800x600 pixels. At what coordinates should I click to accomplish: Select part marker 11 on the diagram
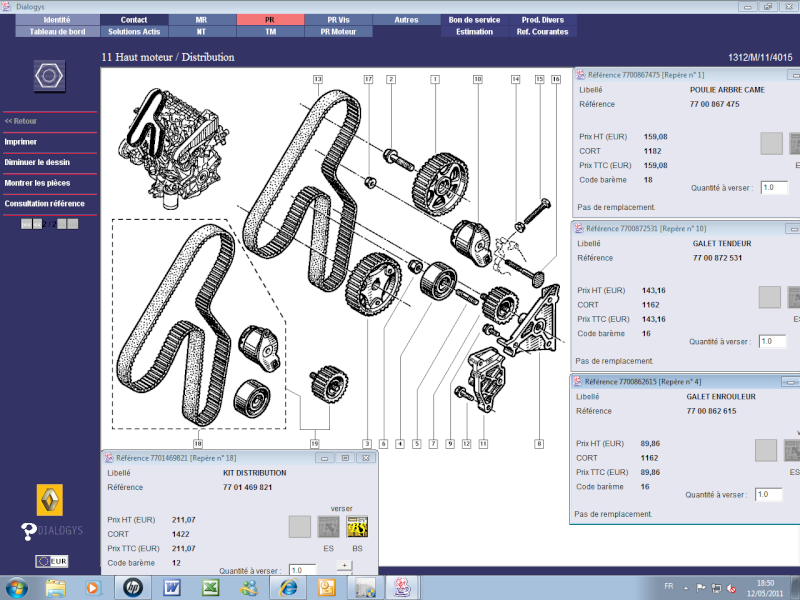(x=483, y=444)
